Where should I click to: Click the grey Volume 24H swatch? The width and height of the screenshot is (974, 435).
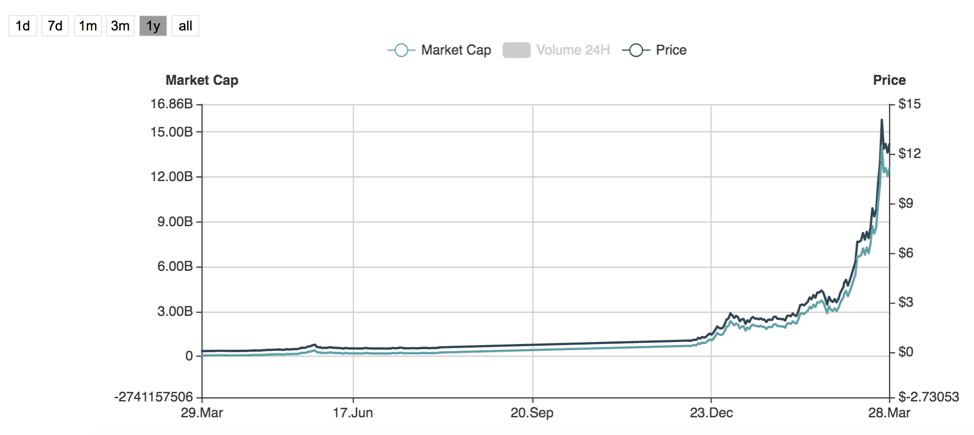coord(516,50)
